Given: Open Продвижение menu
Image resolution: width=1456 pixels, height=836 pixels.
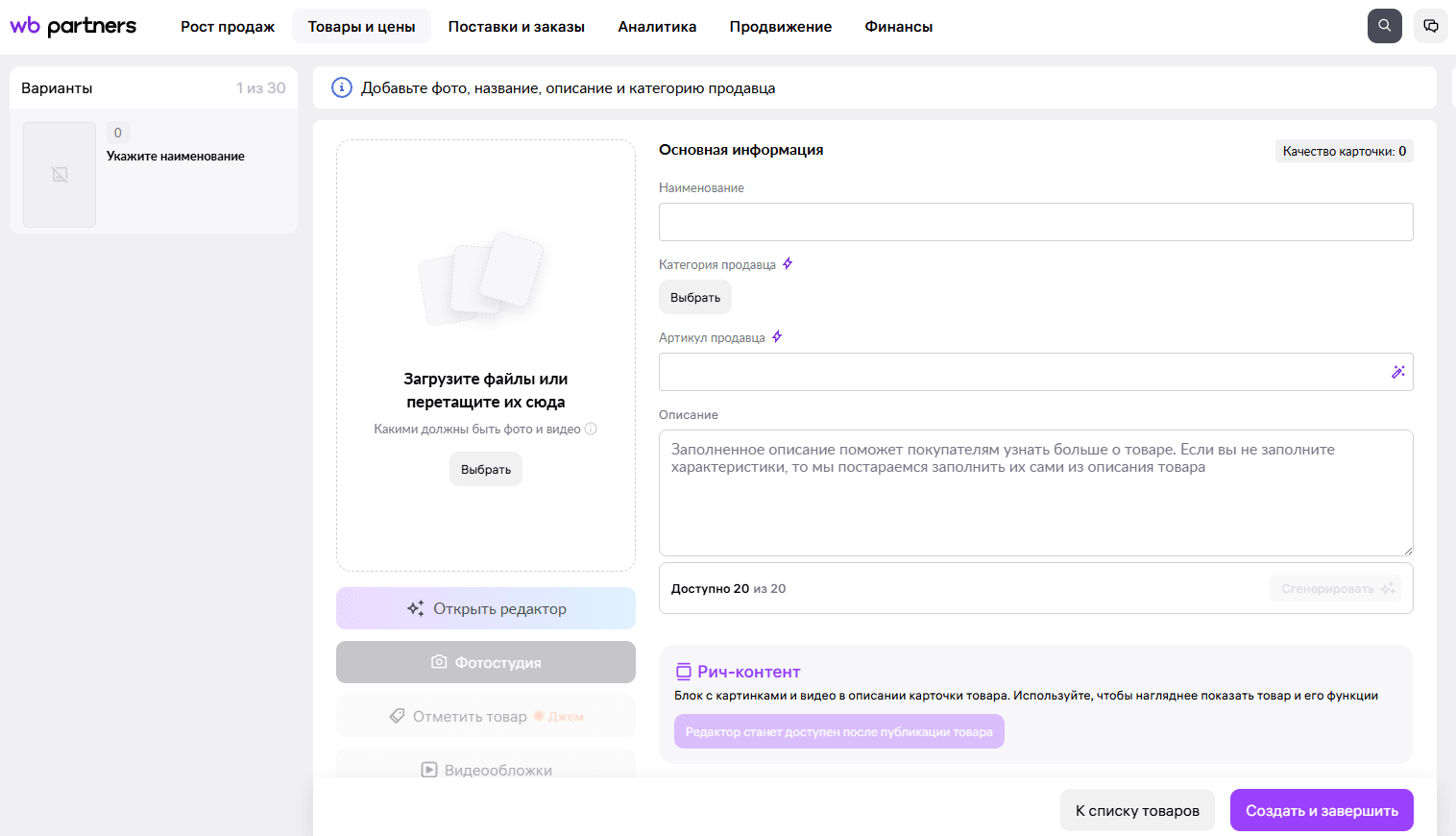Looking at the screenshot, I should [x=780, y=27].
